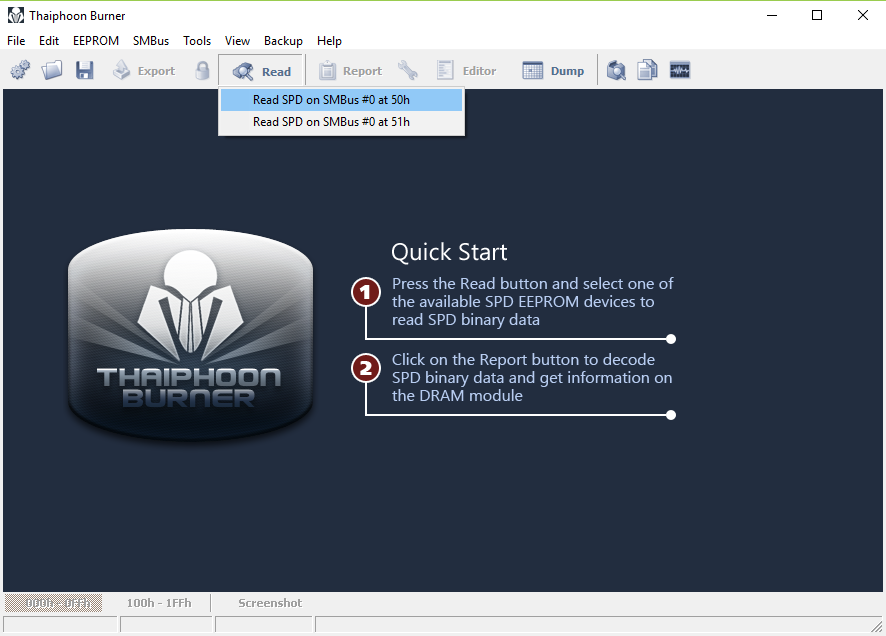
Task: Click the 'Click on the Report button' instruction text
Action: tap(532, 378)
